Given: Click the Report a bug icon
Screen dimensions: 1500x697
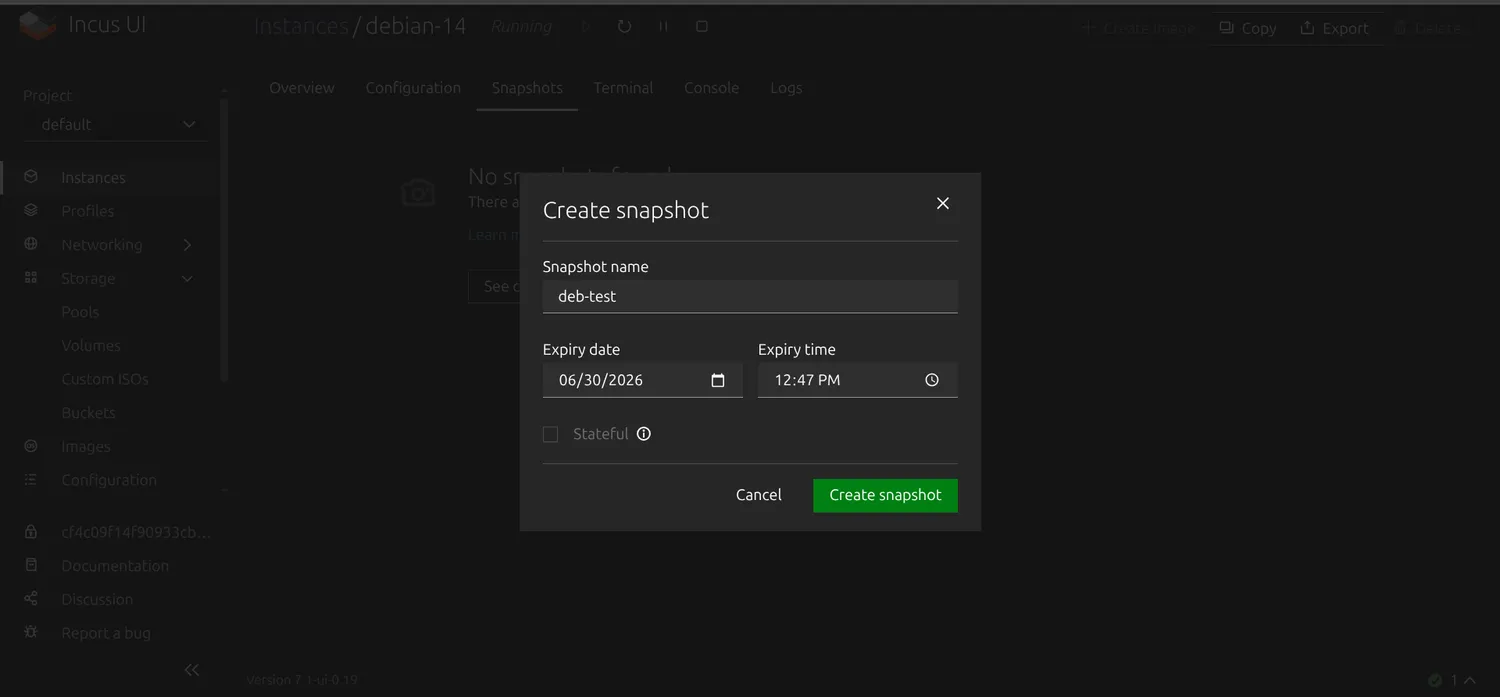Looking at the screenshot, I should [x=31, y=633].
